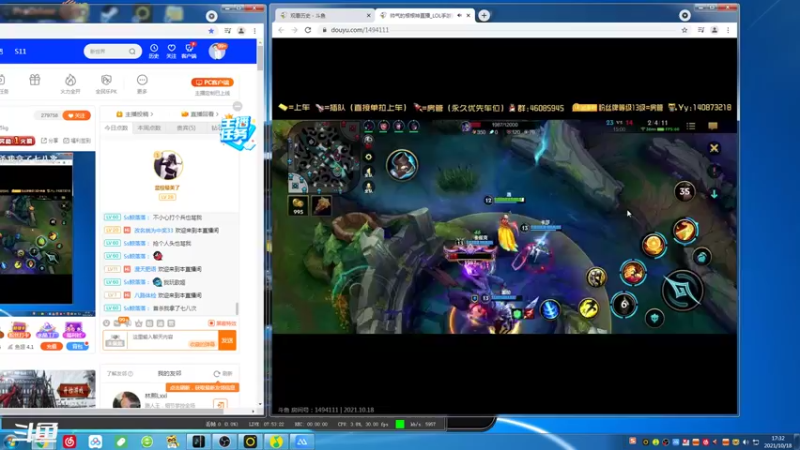This screenshot has width=800, height=450.
Task: Click the yellow X button in game overlay
Action: click(714, 148)
